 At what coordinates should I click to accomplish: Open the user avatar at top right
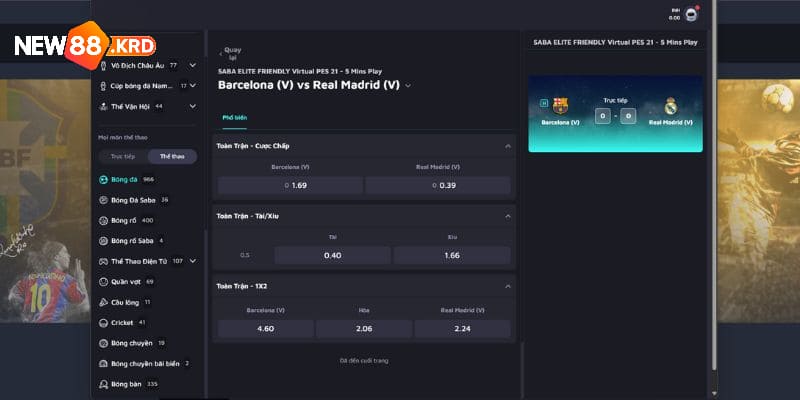691,14
